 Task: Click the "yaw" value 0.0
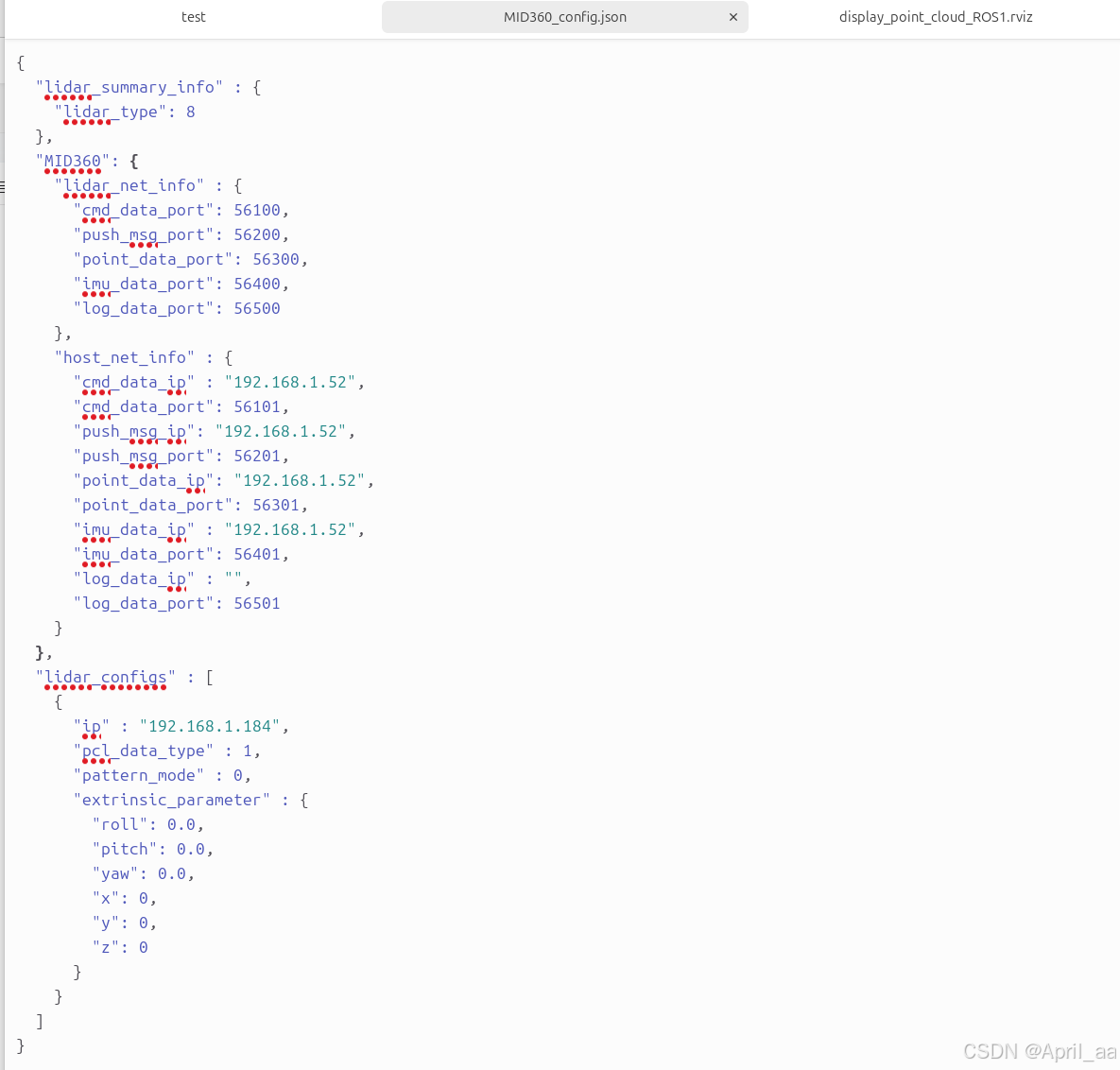171,874
